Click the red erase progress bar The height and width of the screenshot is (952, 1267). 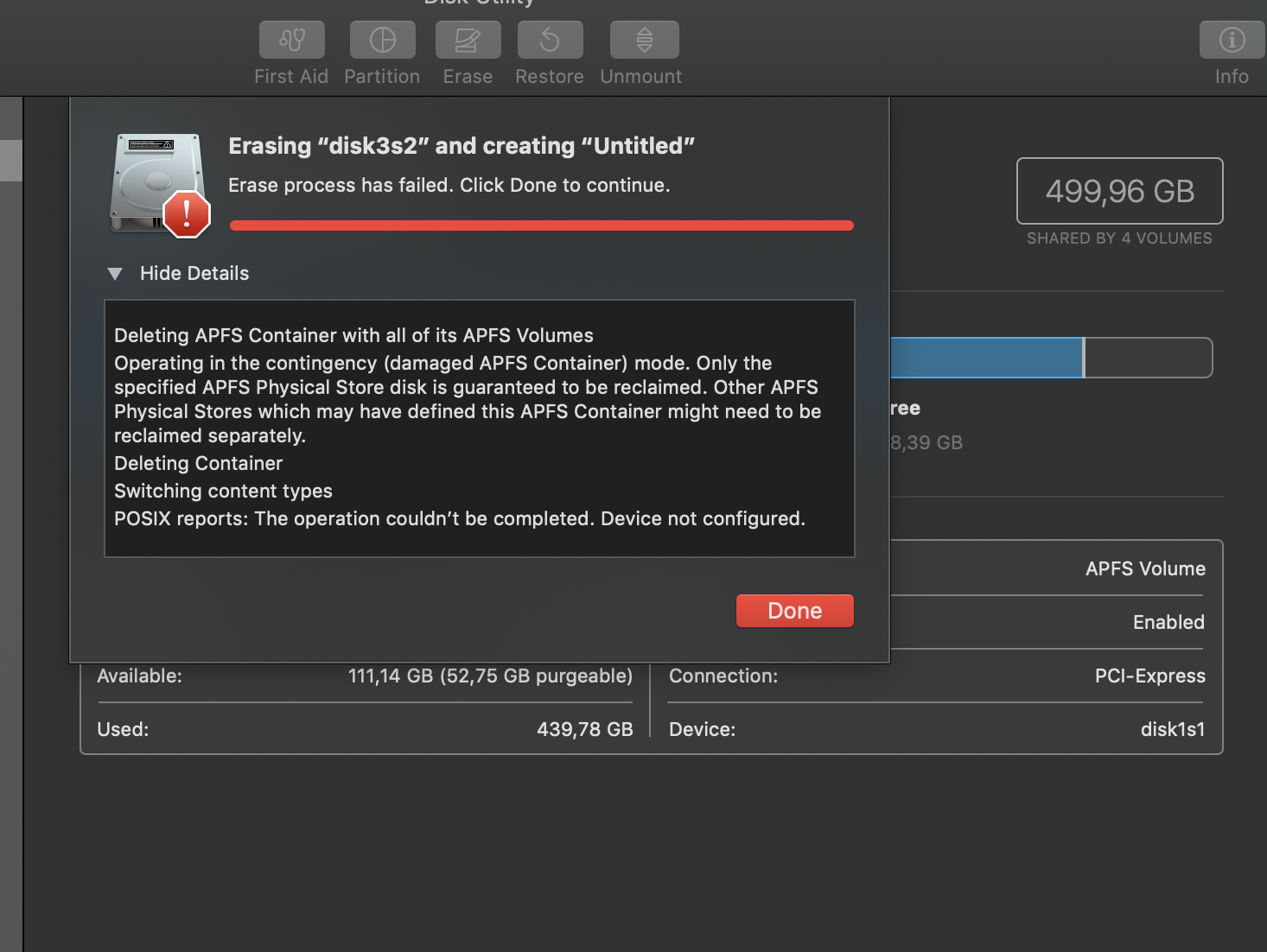541,225
